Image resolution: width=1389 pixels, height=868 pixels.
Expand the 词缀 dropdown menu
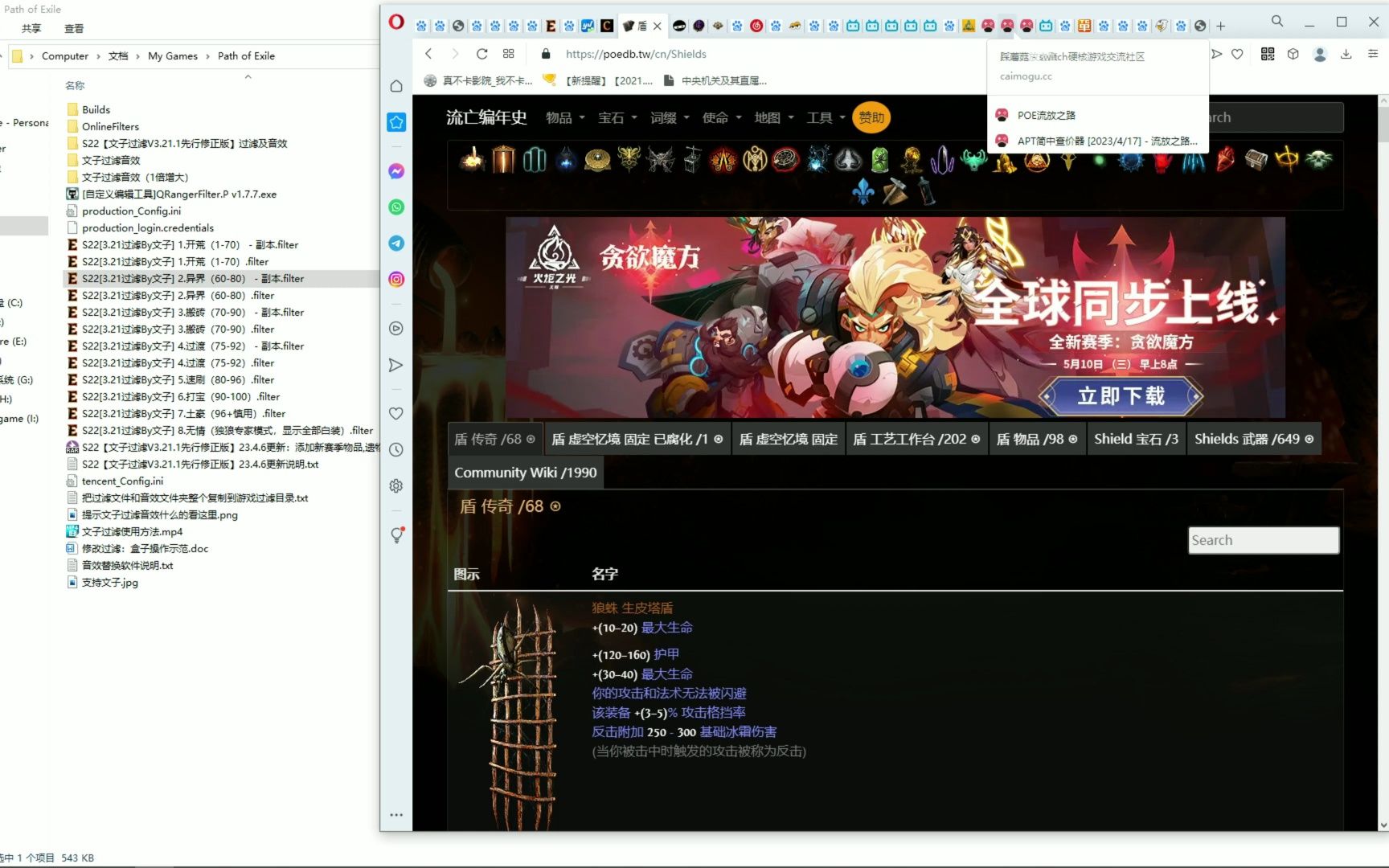point(670,117)
